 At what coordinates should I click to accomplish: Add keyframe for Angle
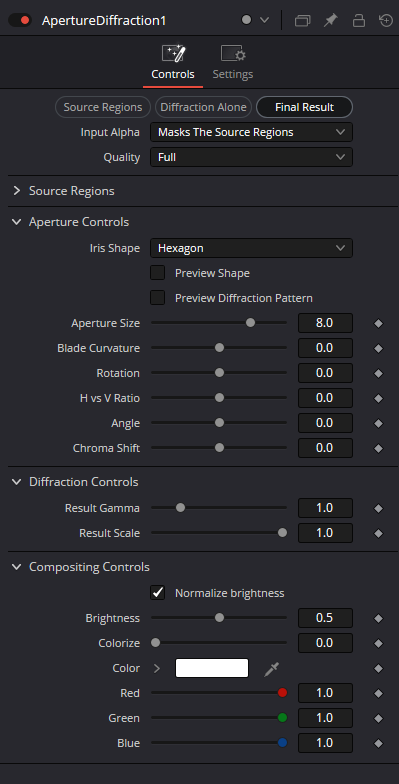(378, 424)
